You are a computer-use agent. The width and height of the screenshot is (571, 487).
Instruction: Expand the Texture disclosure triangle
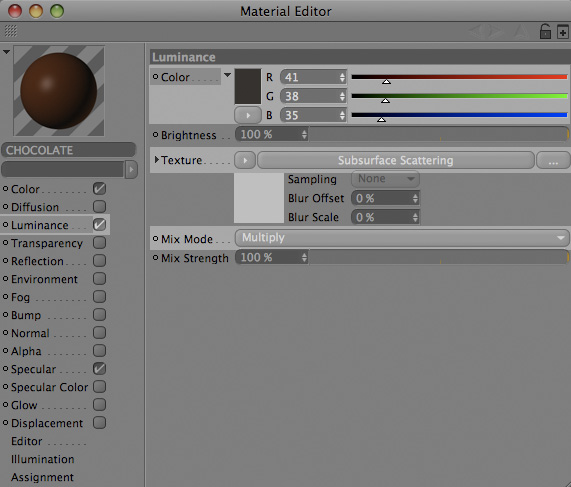point(156,160)
